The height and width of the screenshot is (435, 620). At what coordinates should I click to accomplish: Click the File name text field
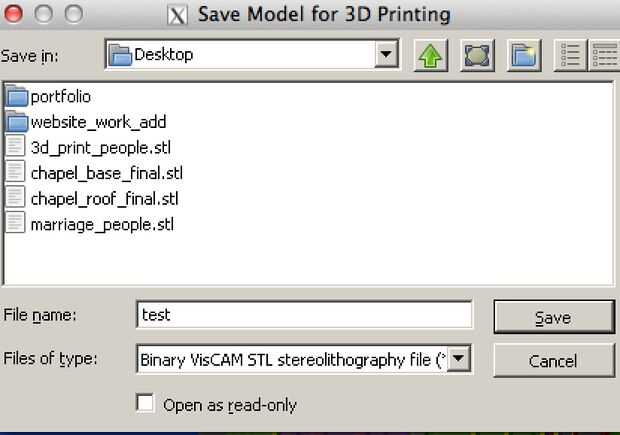pos(304,315)
